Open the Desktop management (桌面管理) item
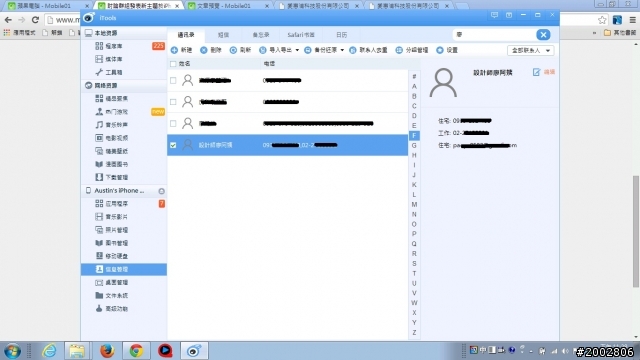The image size is (640, 360). click(124, 282)
